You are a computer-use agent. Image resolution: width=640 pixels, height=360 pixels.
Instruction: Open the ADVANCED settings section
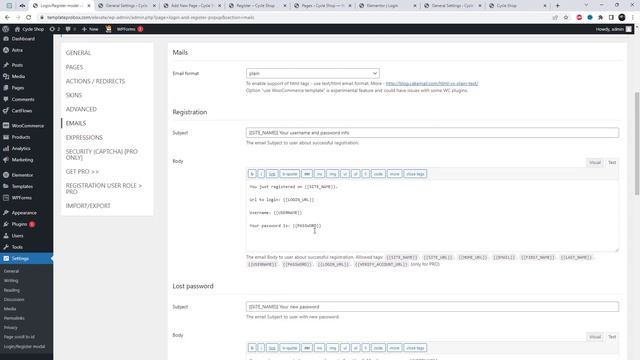(x=81, y=109)
